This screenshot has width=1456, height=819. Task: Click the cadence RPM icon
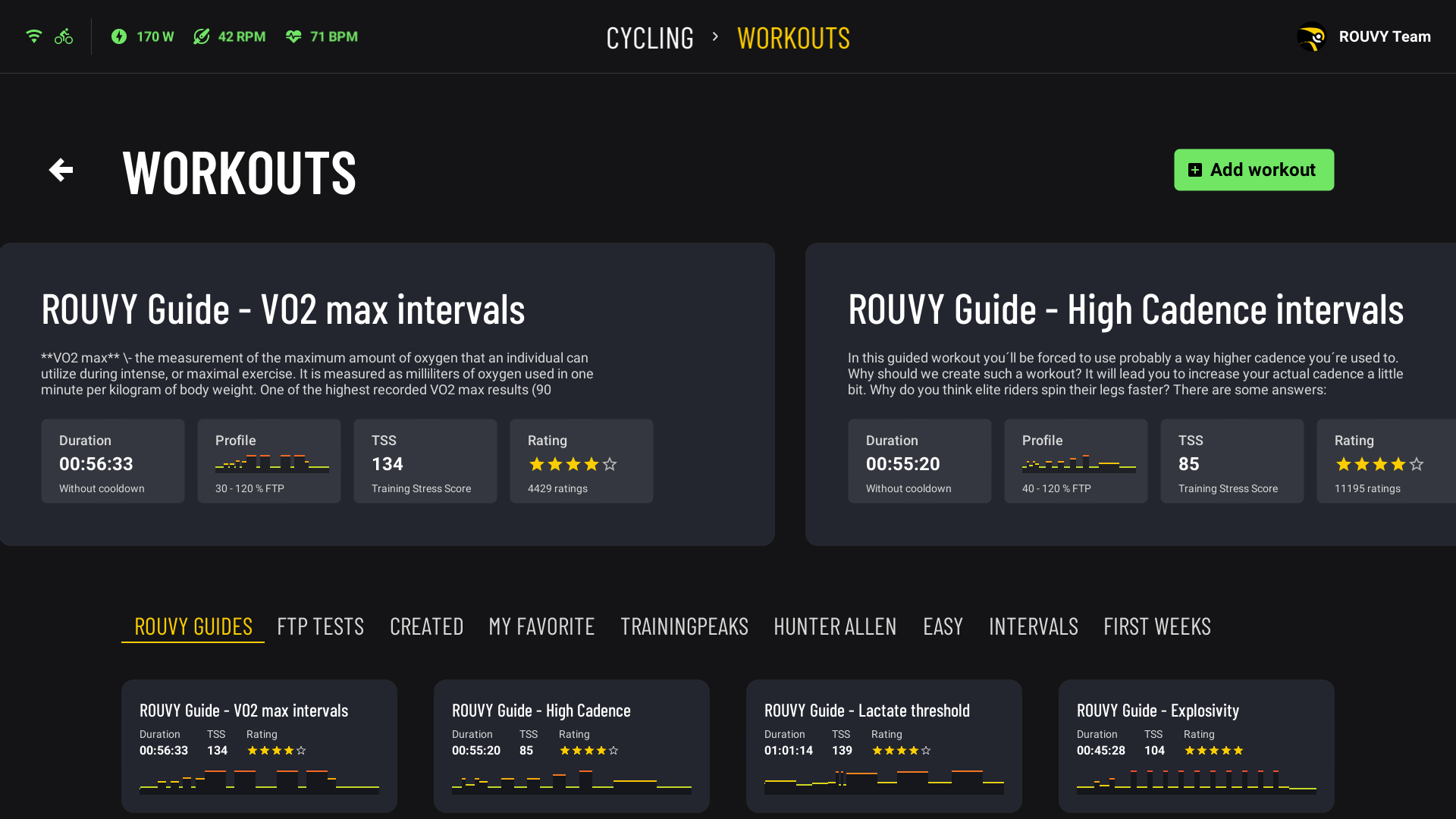(201, 36)
